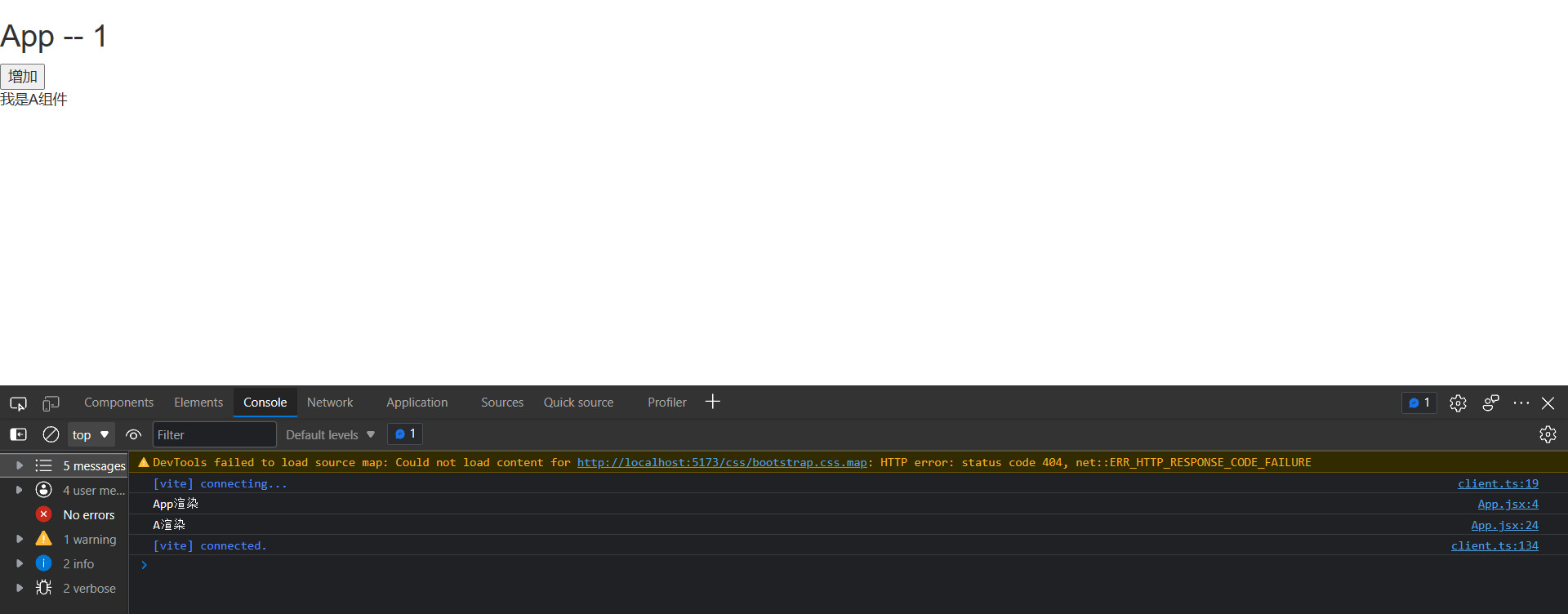Open DevTools settings gear in tab bar

[x=1458, y=403]
